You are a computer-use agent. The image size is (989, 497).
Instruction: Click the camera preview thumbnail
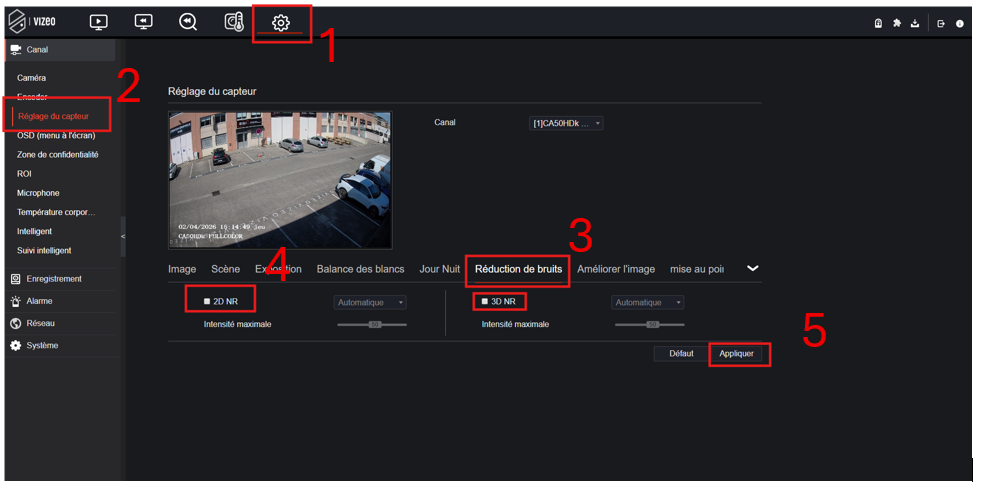[280, 180]
